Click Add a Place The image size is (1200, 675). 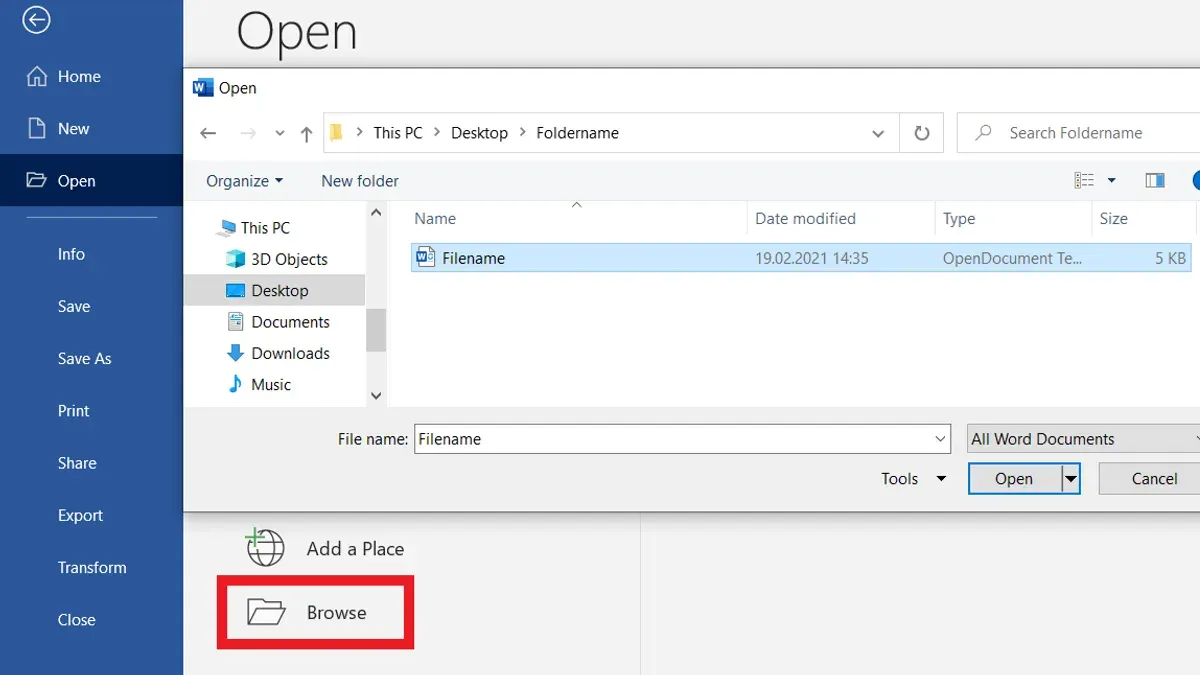pos(325,548)
